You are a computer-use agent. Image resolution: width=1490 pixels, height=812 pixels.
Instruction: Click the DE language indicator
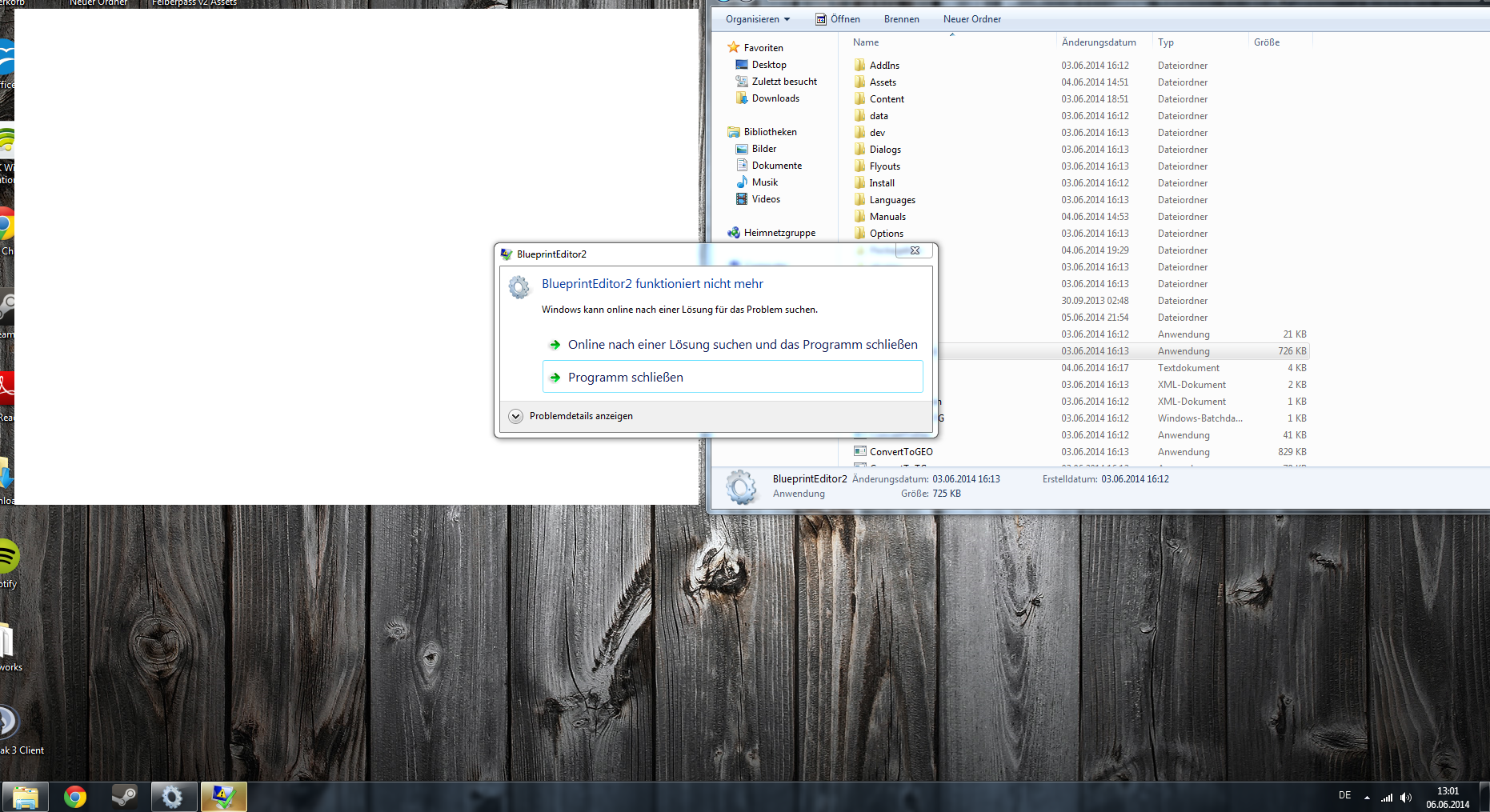(1344, 796)
